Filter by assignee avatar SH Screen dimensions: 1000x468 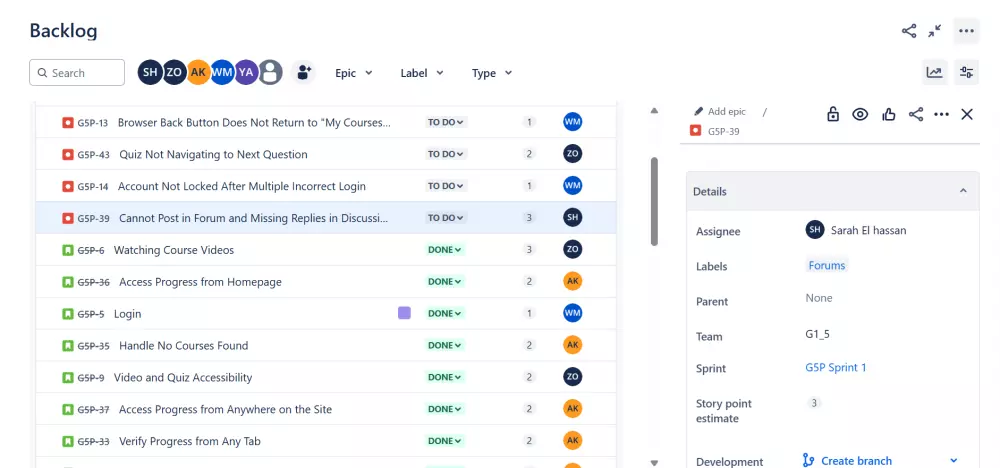coord(150,73)
